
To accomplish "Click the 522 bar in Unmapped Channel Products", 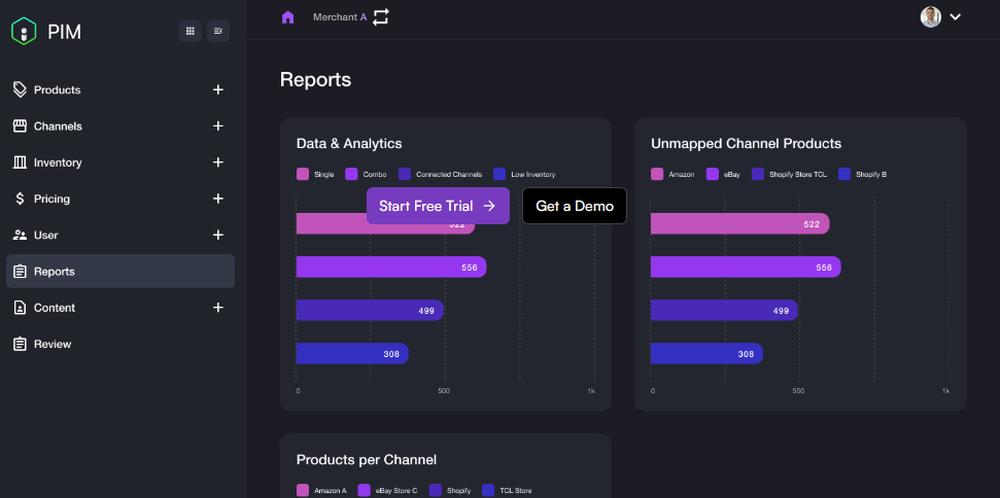I will (x=740, y=224).
